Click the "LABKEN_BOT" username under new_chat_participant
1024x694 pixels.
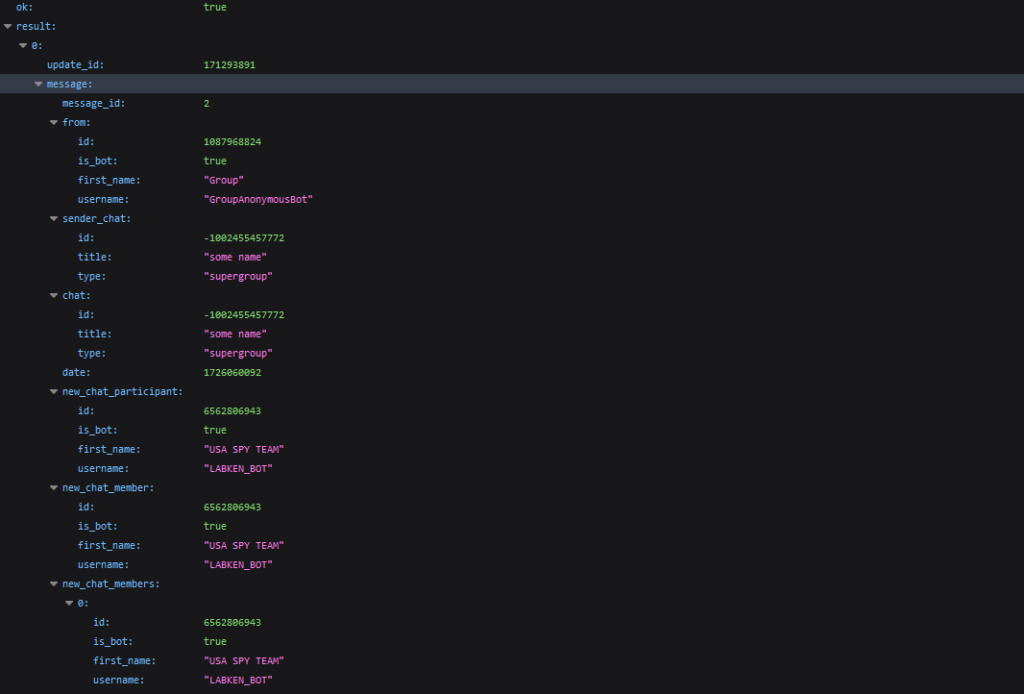tap(238, 468)
